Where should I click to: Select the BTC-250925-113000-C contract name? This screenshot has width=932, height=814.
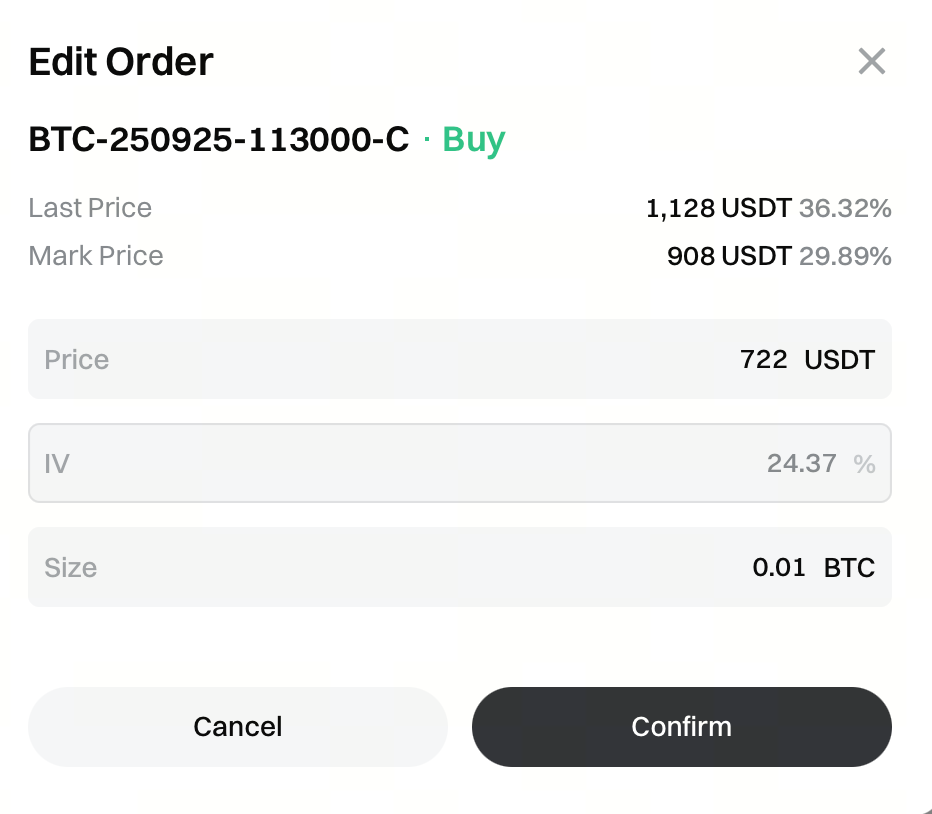pyautogui.click(x=219, y=139)
